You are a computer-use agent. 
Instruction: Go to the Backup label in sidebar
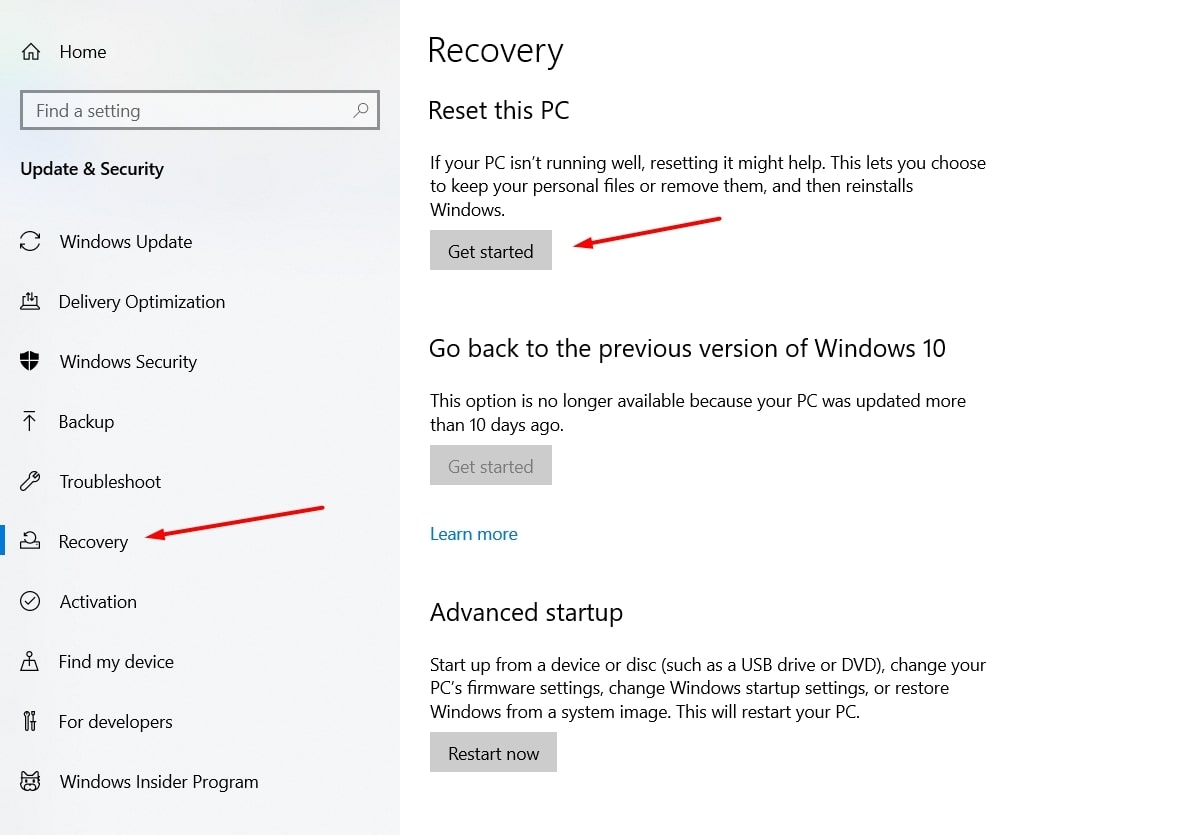coord(86,422)
